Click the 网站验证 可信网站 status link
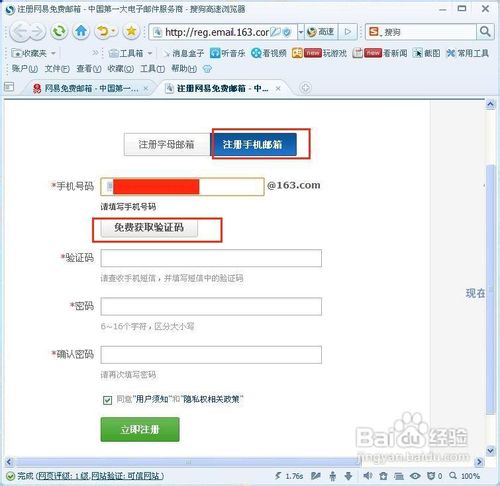The height and width of the screenshot is (486, 500). (x=126, y=476)
